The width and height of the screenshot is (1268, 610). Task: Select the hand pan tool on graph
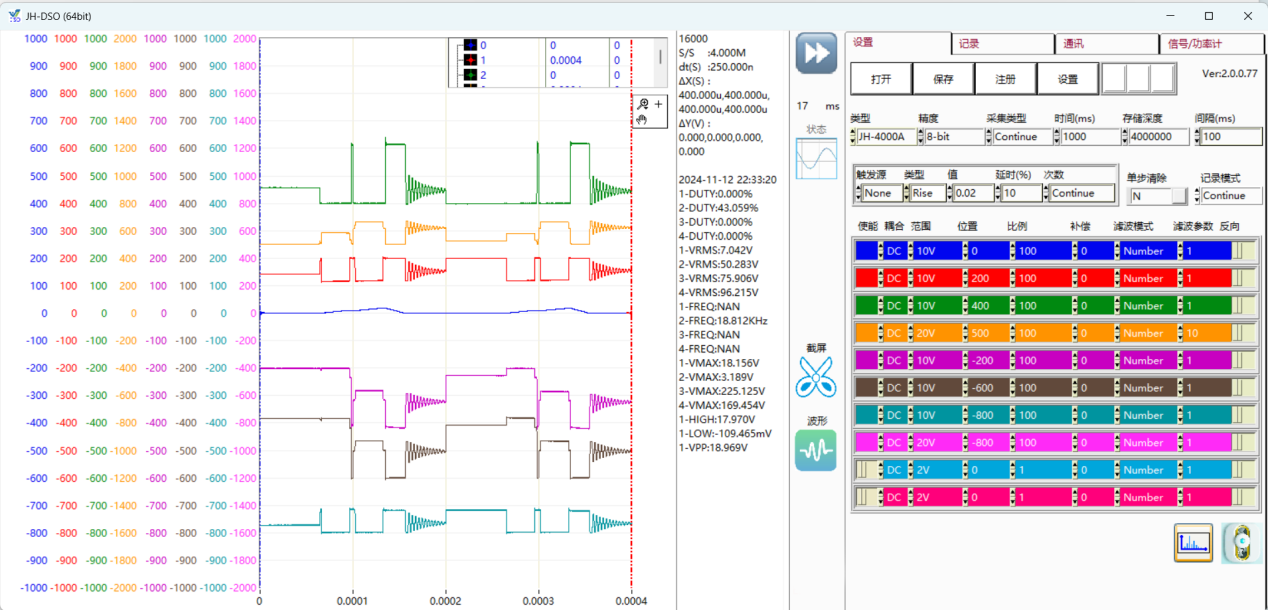pyautogui.click(x=643, y=120)
